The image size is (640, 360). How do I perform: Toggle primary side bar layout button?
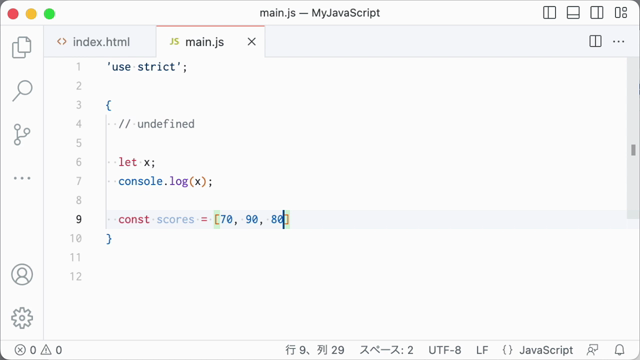click(549, 13)
